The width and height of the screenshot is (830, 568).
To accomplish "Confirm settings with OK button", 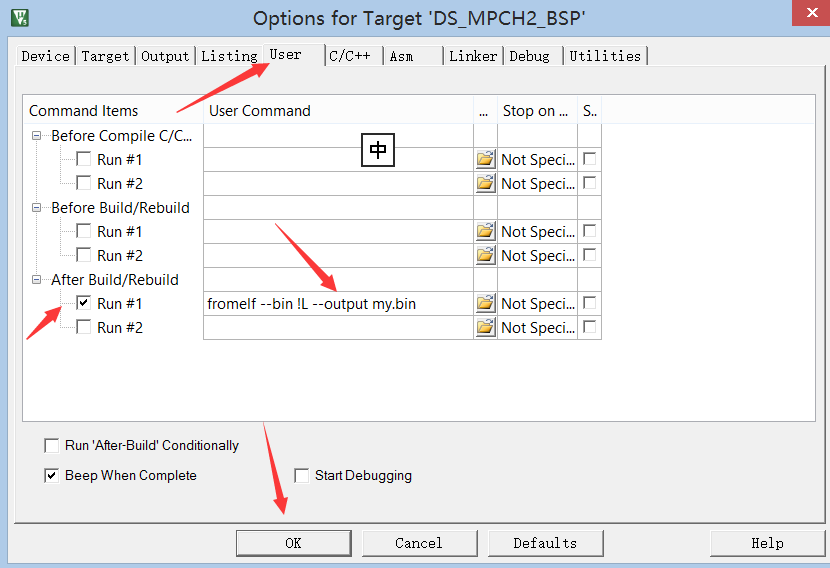I will pyautogui.click(x=294, y=543).
